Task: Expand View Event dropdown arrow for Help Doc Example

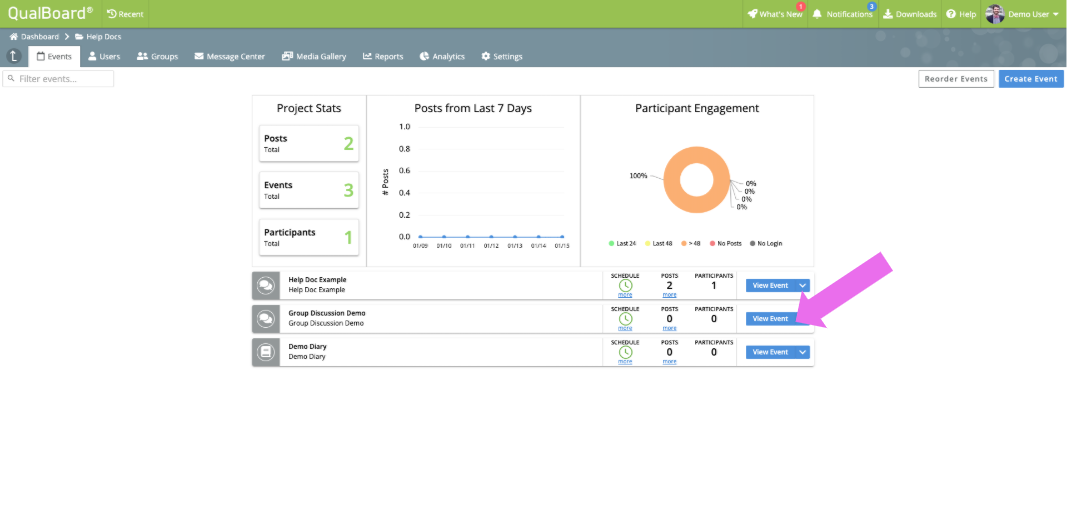Action: tap(803, 286)
